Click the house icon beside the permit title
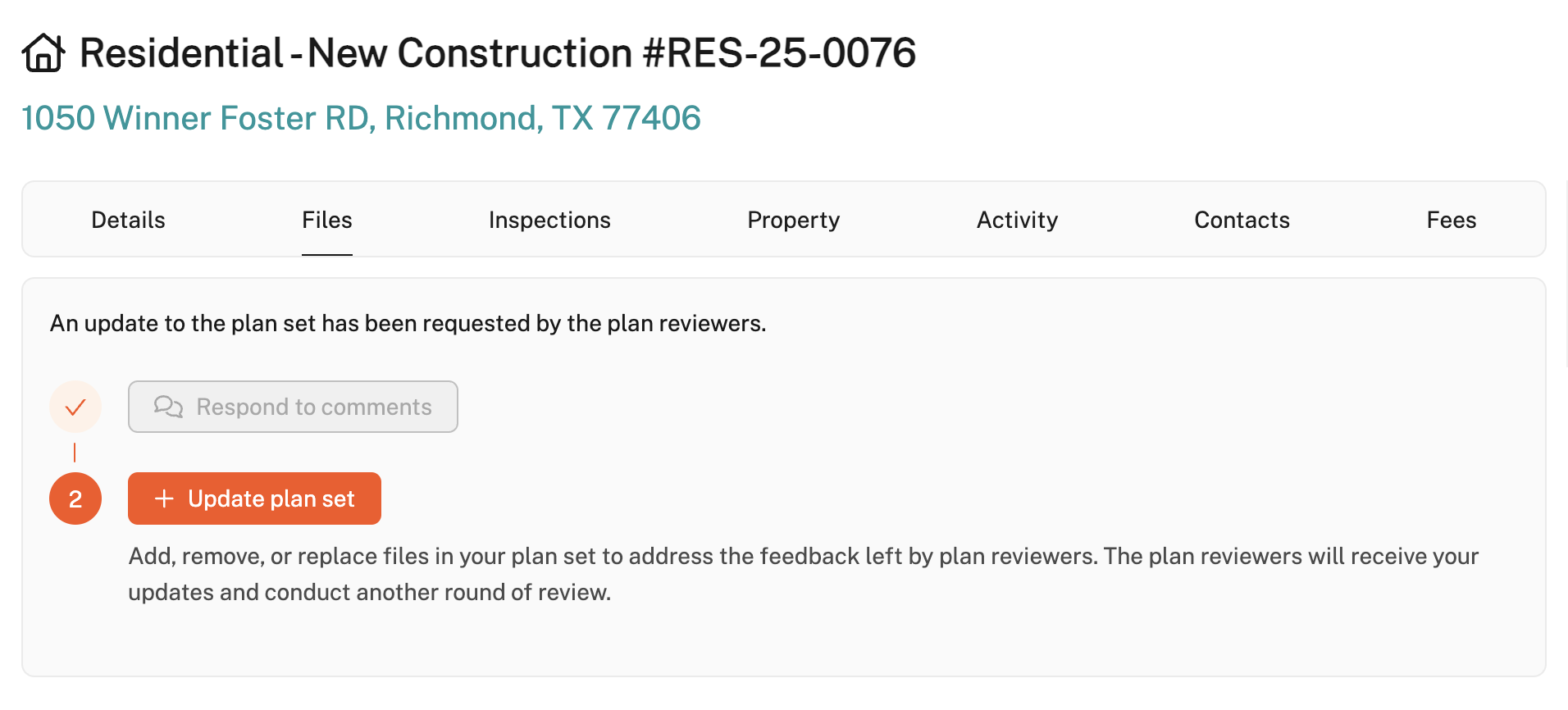 [x=43, y=53]
